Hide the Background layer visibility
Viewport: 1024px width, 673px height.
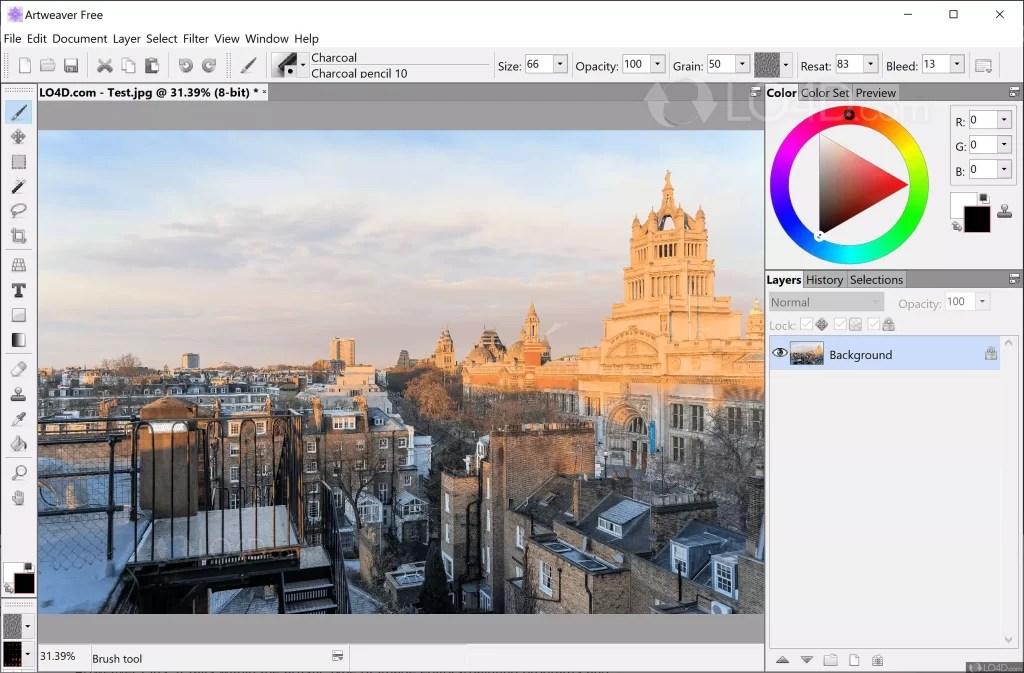click(779, 352)
